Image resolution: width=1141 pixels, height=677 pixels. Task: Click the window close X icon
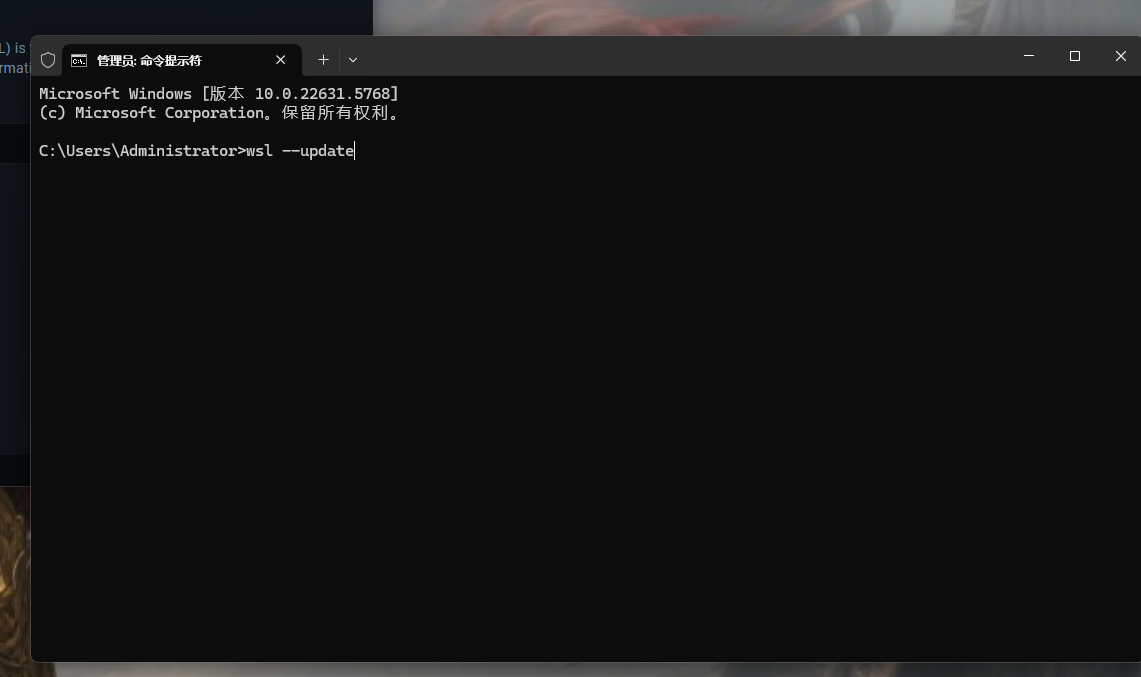tap(1120, 56)
